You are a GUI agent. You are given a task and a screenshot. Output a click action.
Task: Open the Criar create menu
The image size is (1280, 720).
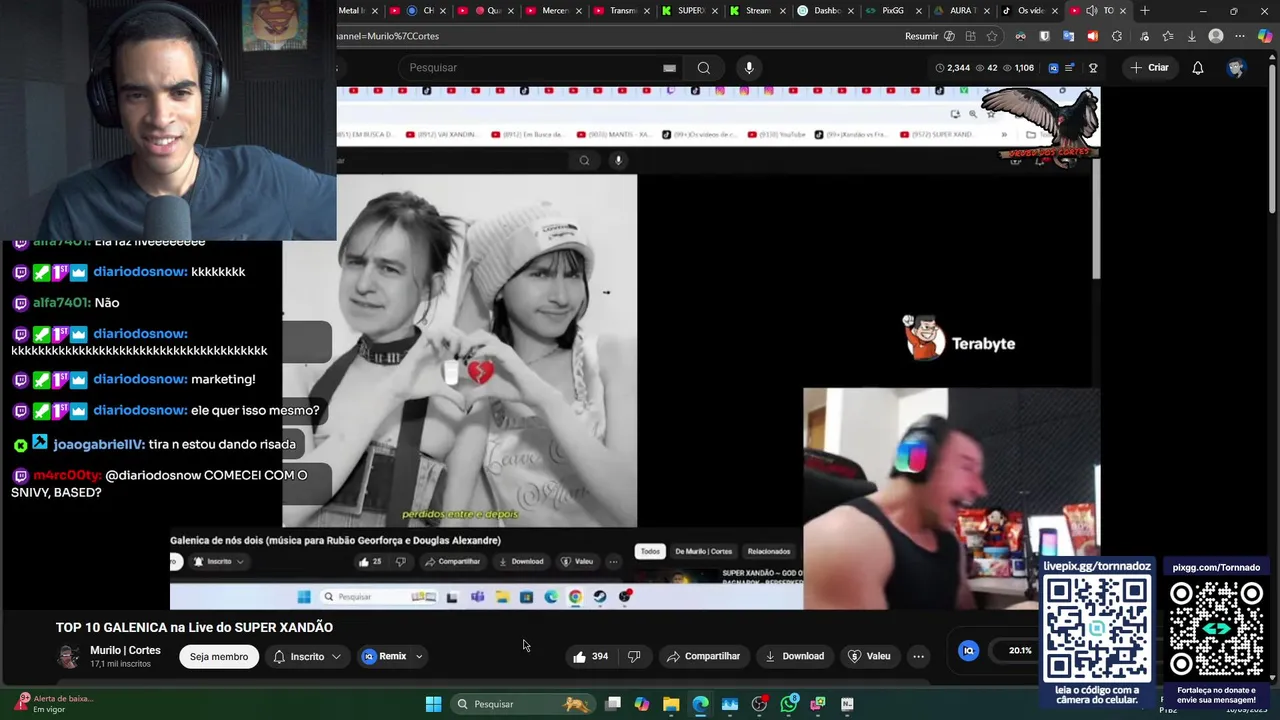[1149, 68]
